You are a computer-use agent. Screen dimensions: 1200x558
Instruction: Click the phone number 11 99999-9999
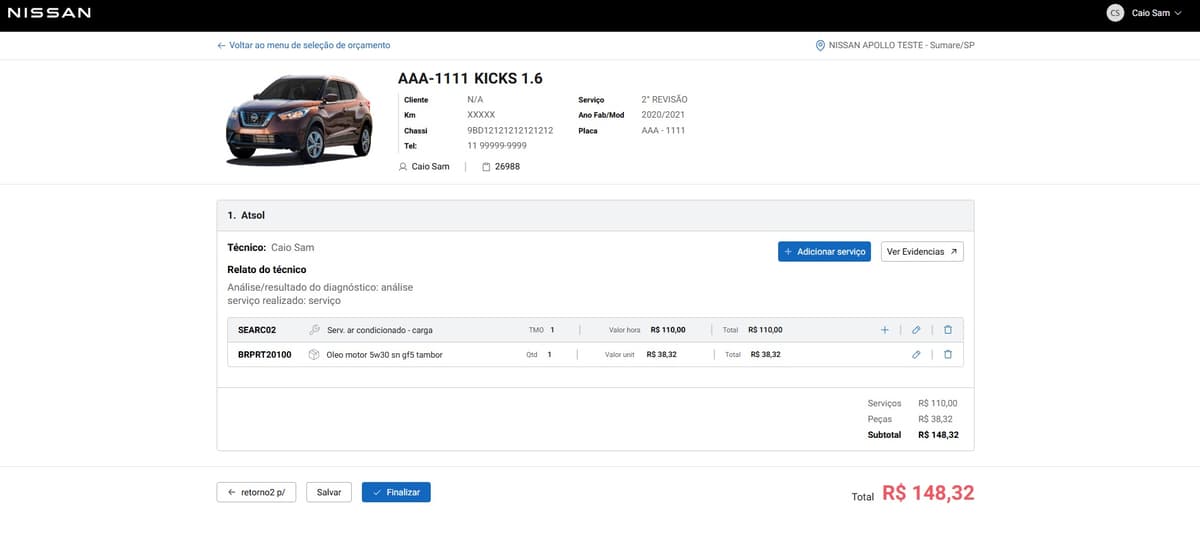(x=497, y=146)
